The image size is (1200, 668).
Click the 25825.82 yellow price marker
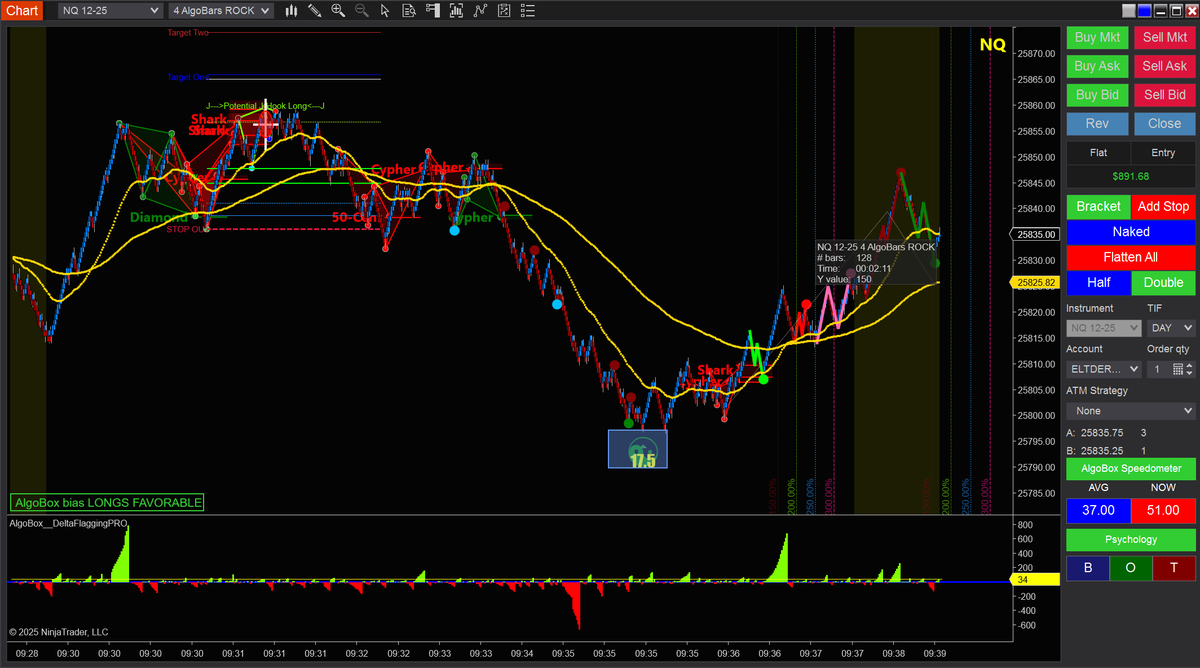point(1037,283)
